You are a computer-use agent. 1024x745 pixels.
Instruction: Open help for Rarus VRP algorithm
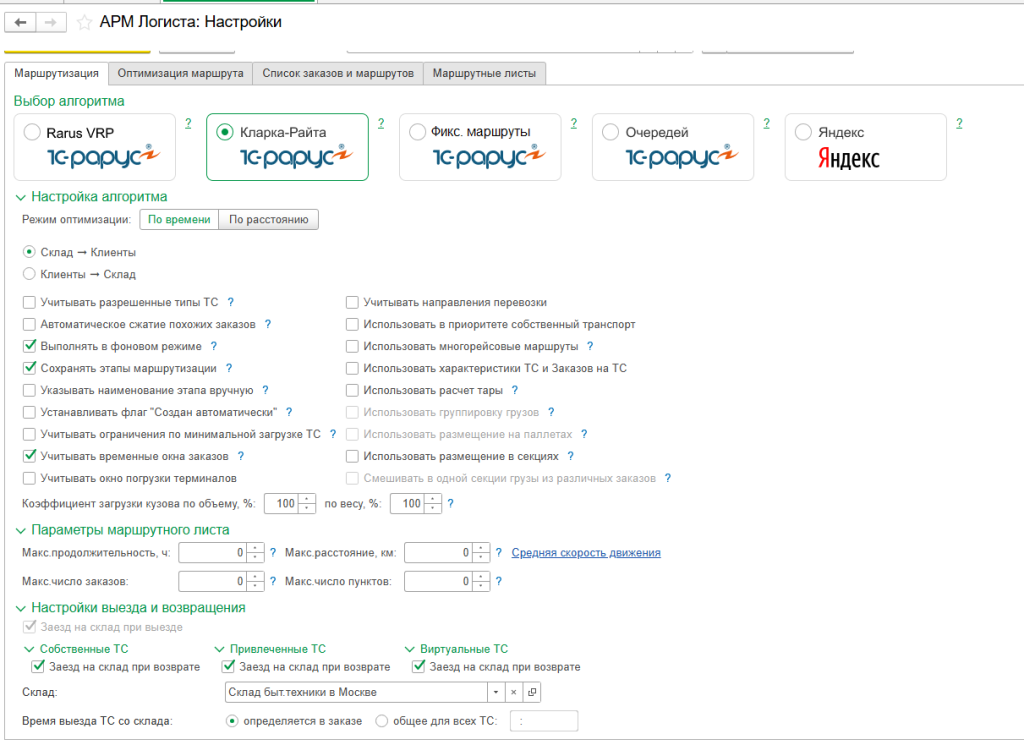point(187,123)
